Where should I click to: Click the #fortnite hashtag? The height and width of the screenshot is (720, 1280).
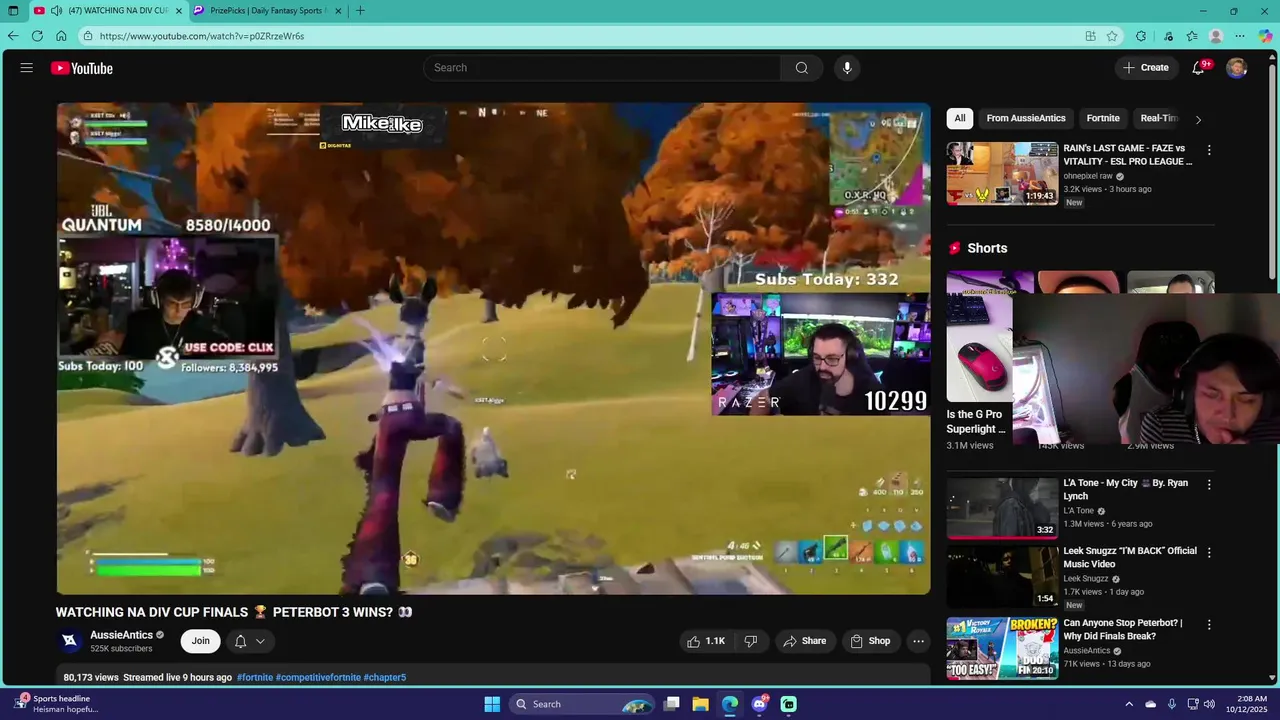[x=254, y=677]
